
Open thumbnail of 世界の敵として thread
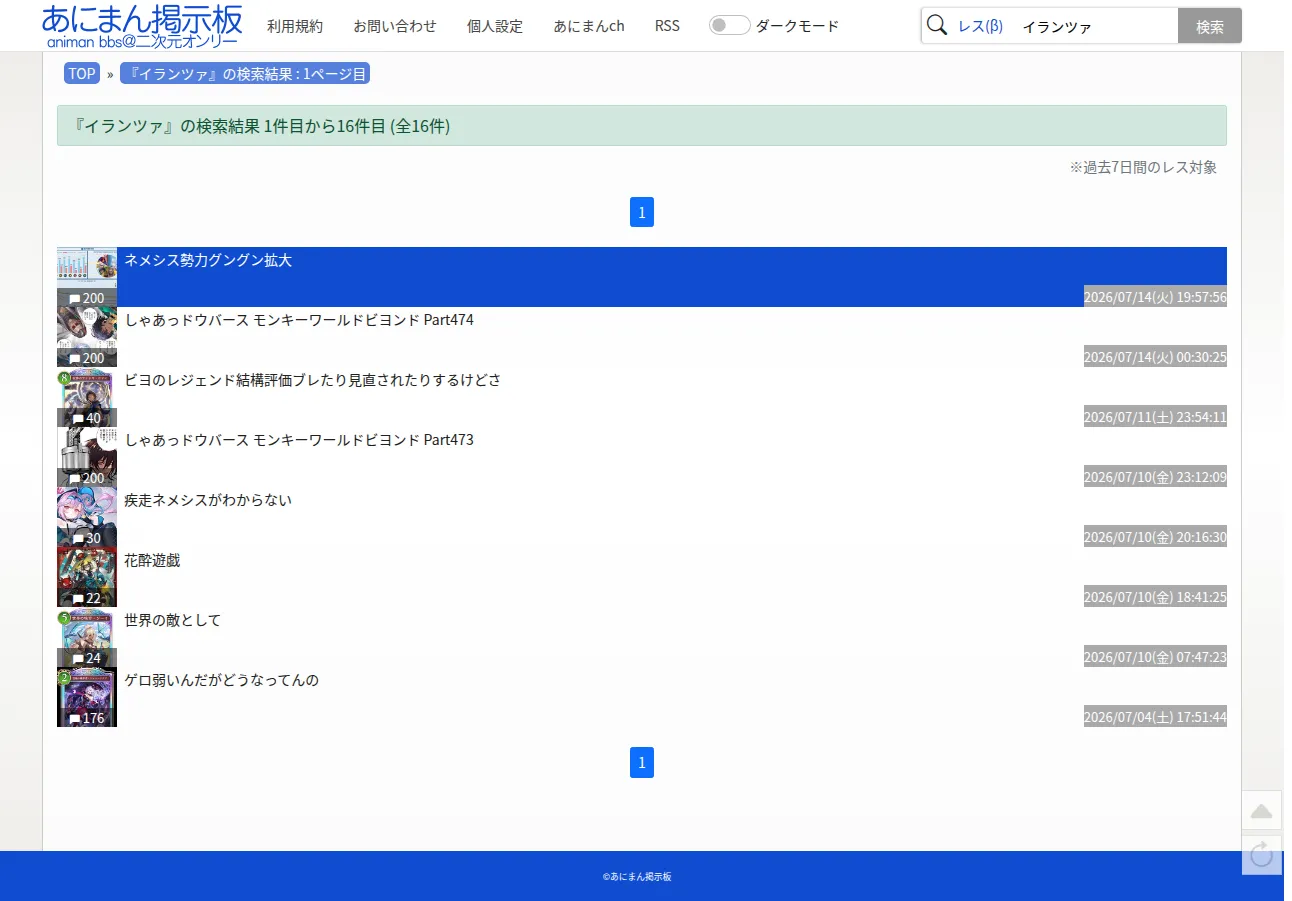point(87,637)
